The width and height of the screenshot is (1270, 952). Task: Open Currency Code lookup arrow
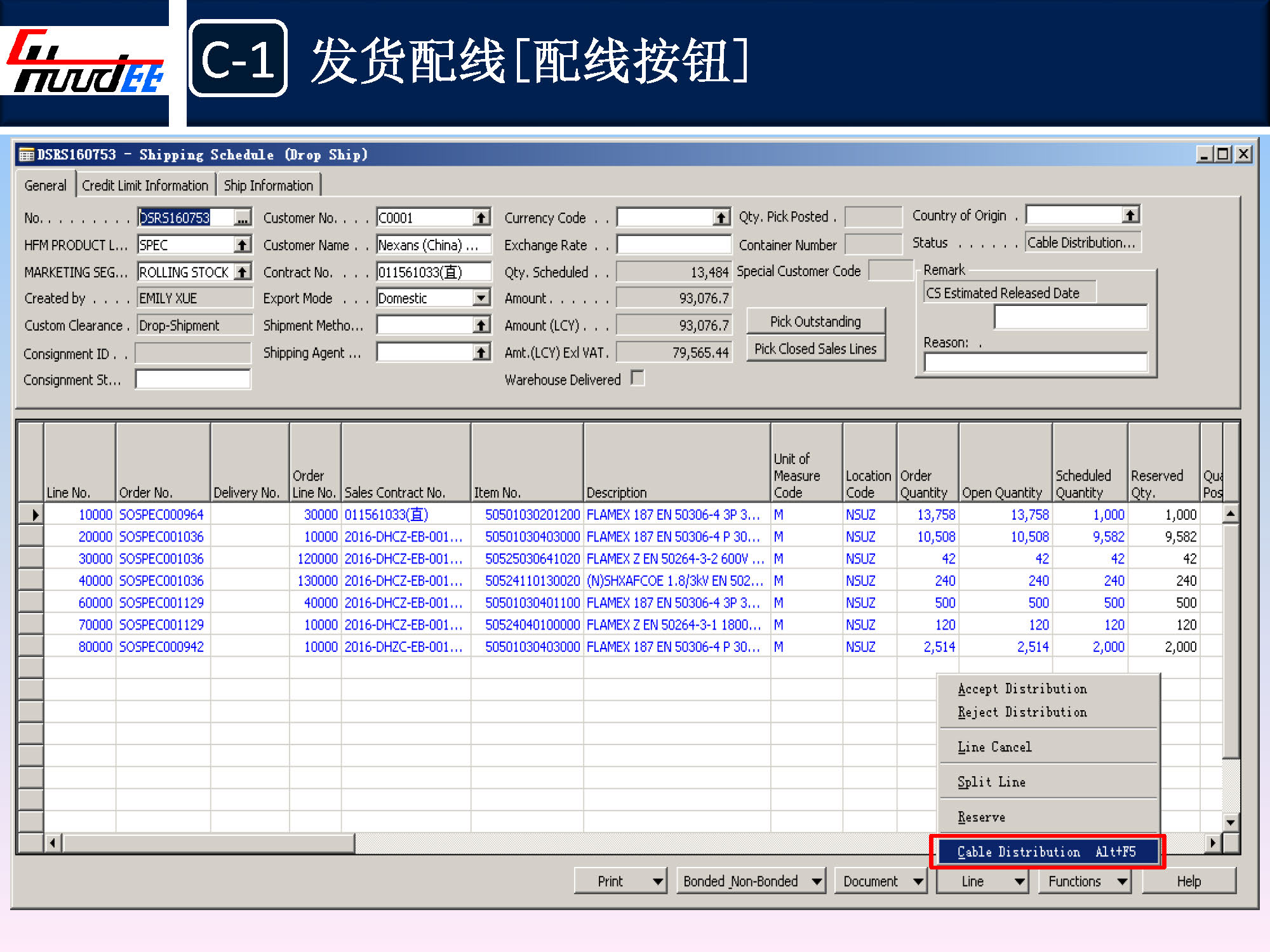pos(721,218)
